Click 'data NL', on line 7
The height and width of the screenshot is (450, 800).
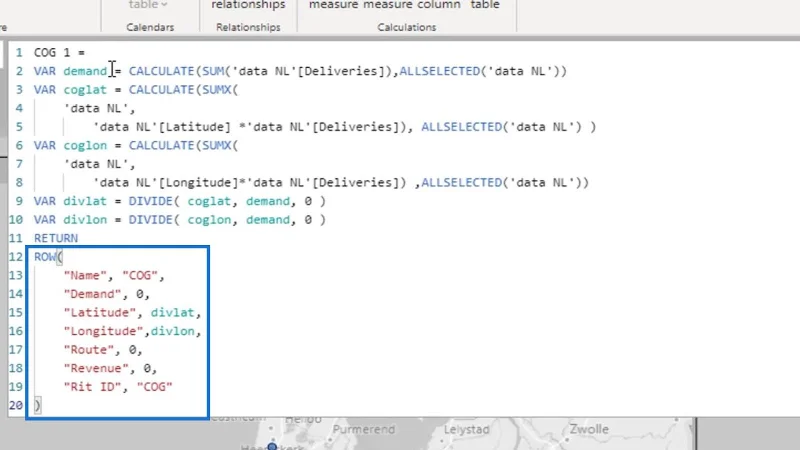[99, 164]
